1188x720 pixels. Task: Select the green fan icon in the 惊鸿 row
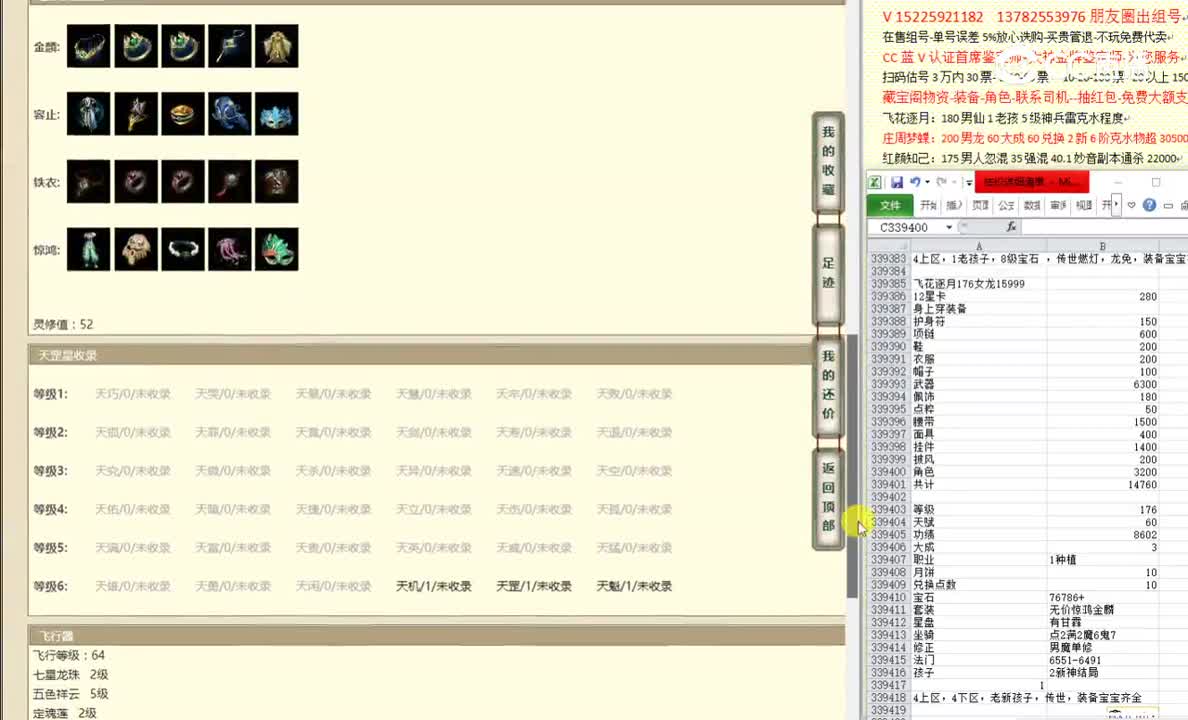click(x=277, y=249)
